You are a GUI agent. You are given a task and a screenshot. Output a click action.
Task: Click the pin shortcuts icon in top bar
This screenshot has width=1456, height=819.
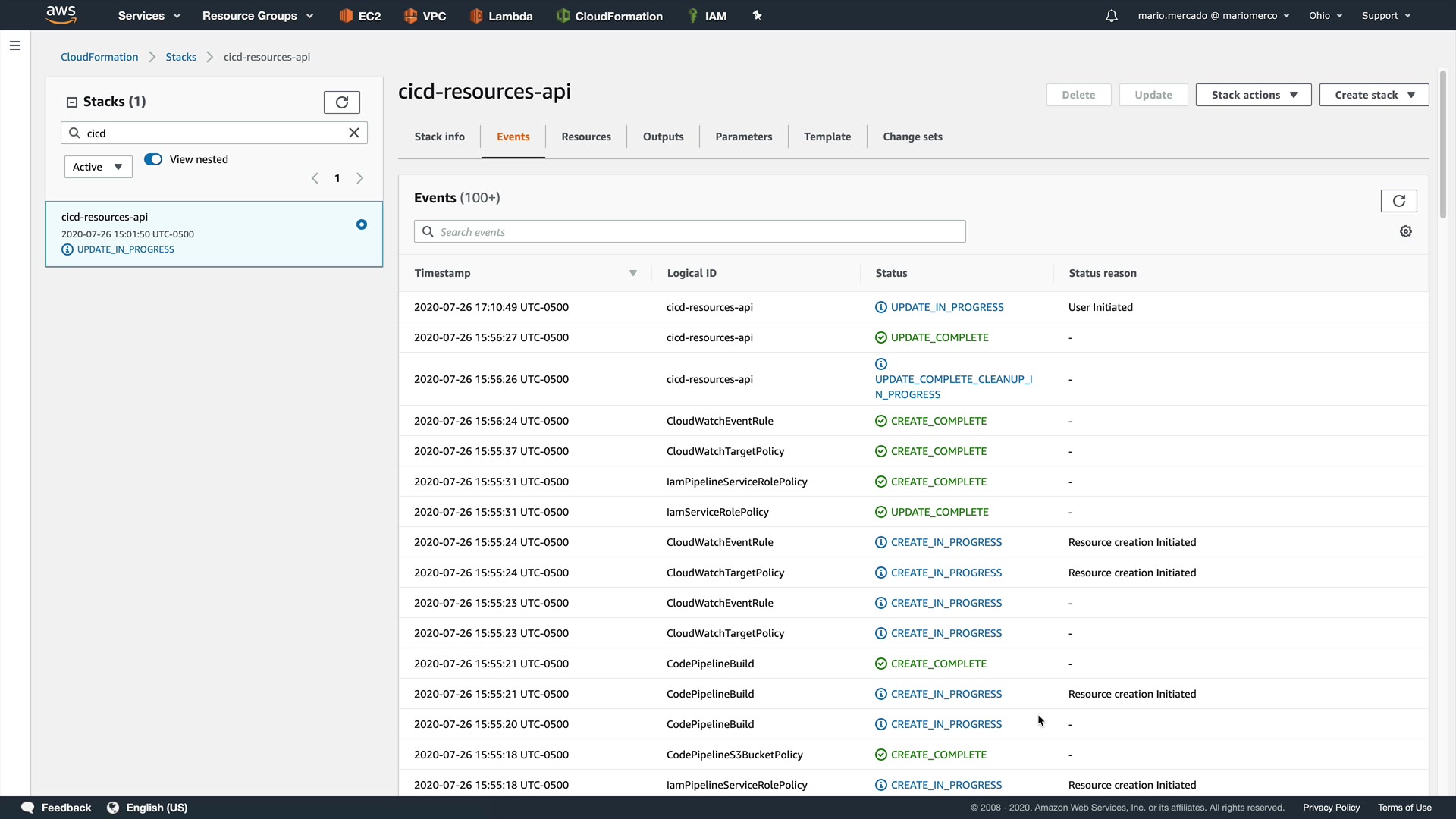coord(757,15)
